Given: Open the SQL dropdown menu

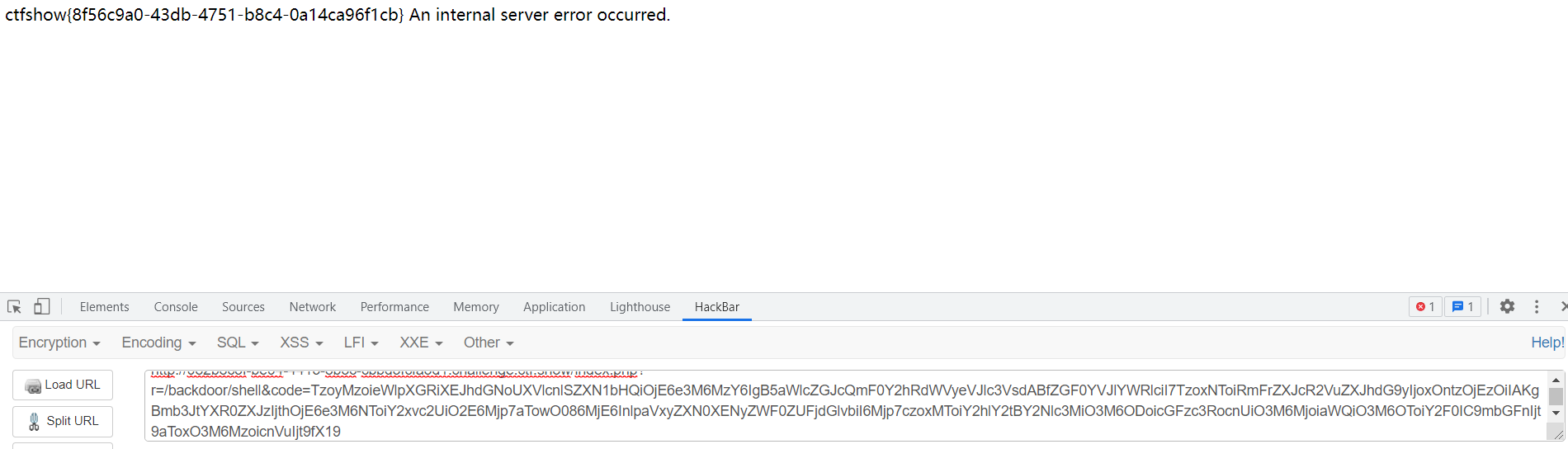Looking at the screenshot, I should [x=238, y=343].
